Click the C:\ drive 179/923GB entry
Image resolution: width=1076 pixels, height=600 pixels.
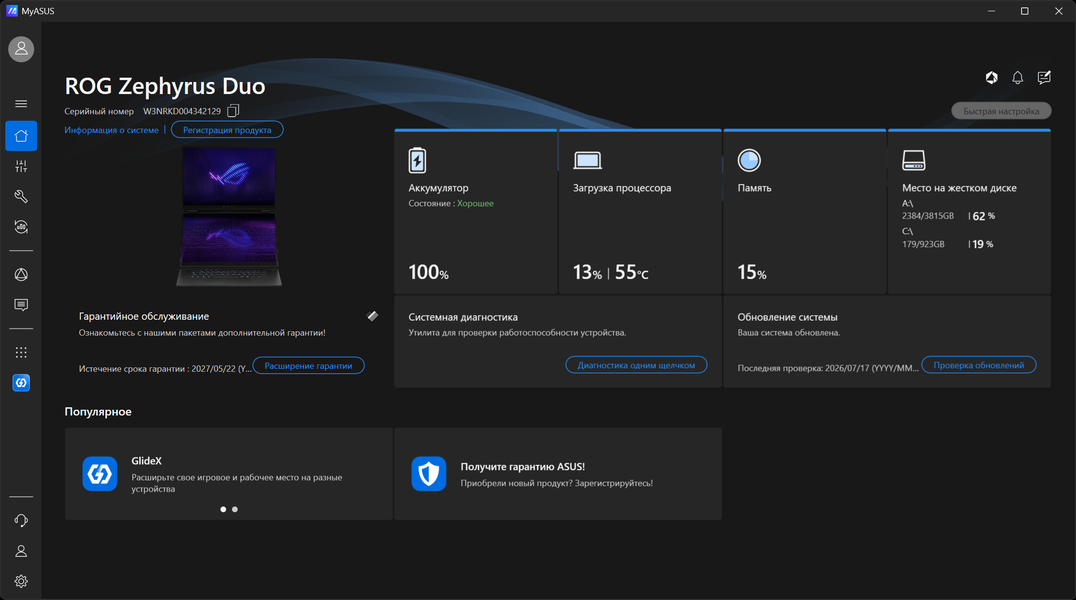923,244
